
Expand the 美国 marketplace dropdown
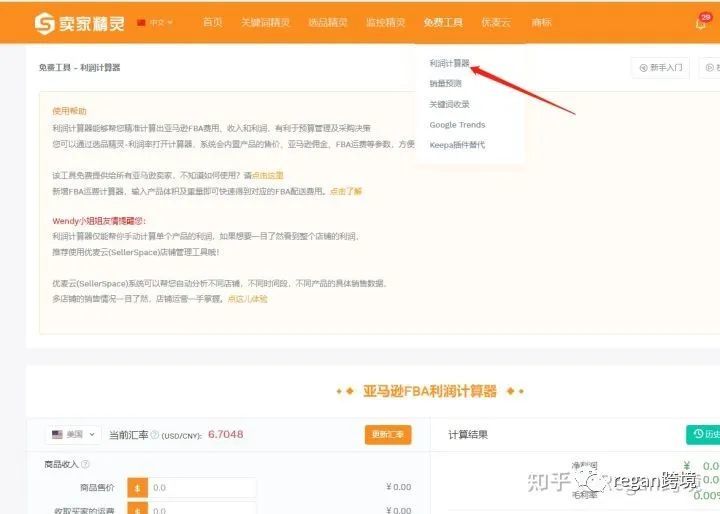click(73, 435)
